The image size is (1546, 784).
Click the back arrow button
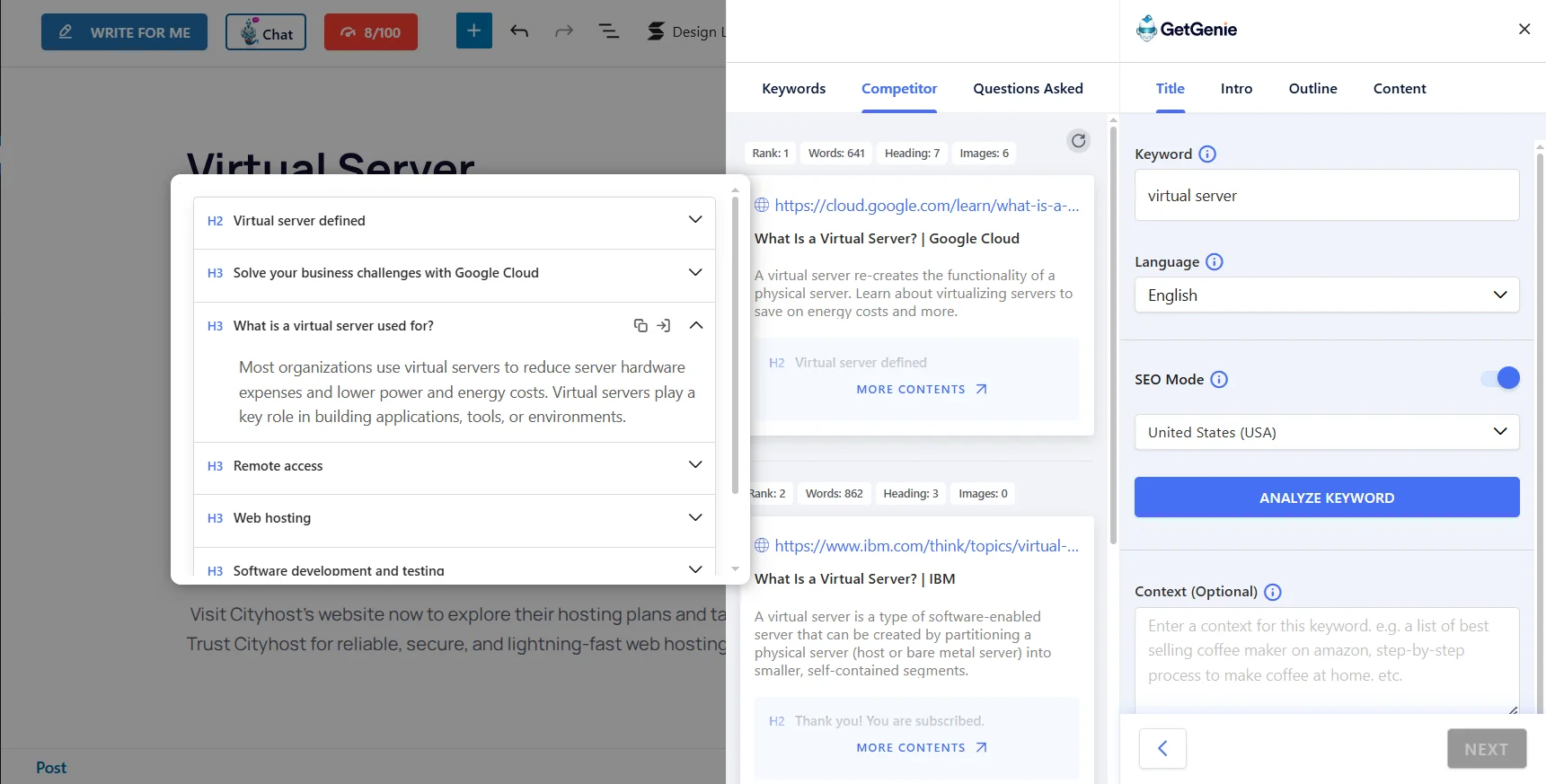(x=1162, y=749)
